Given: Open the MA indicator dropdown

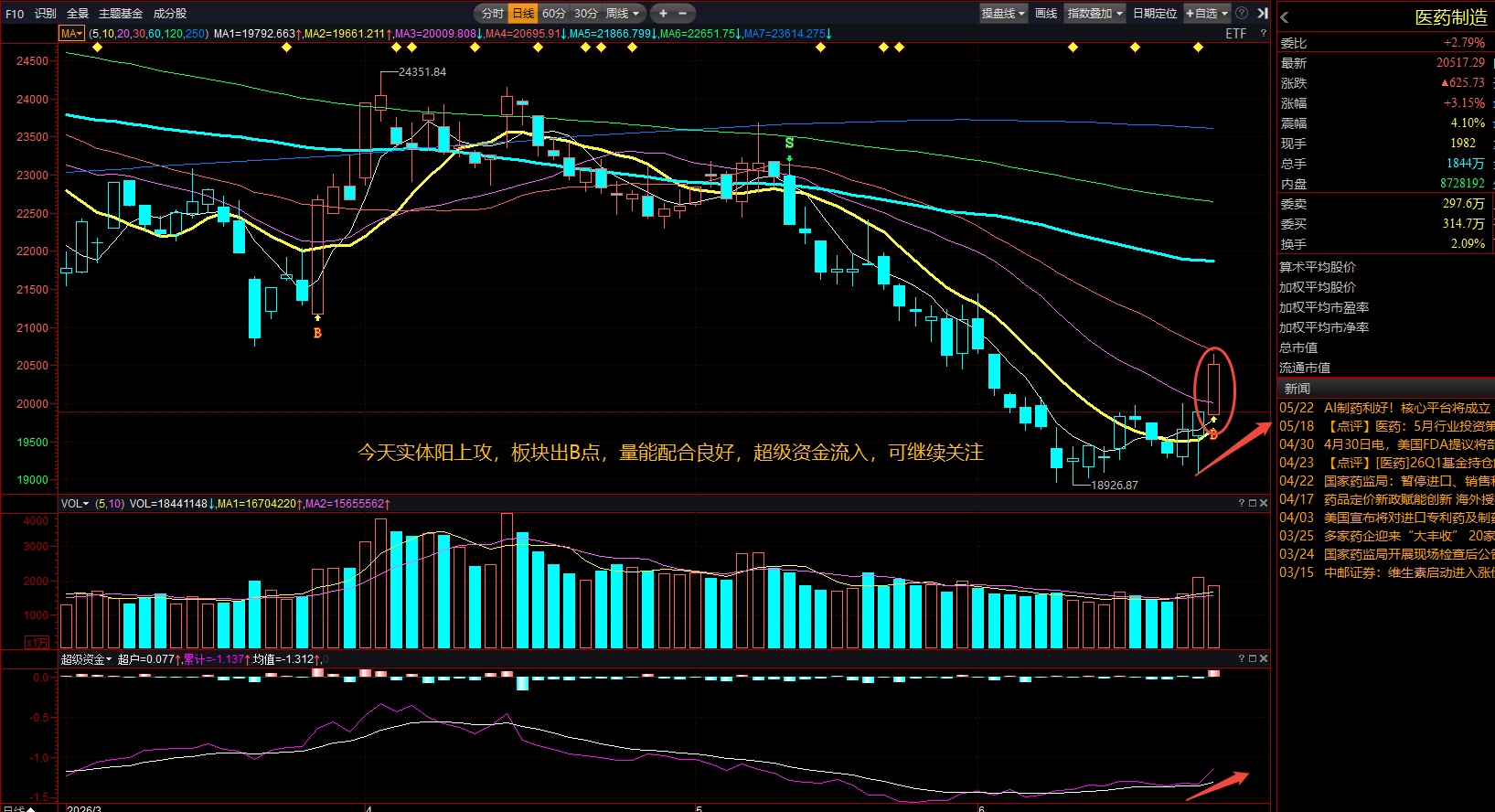Looking at the screenshot, I should coord(71,34).
